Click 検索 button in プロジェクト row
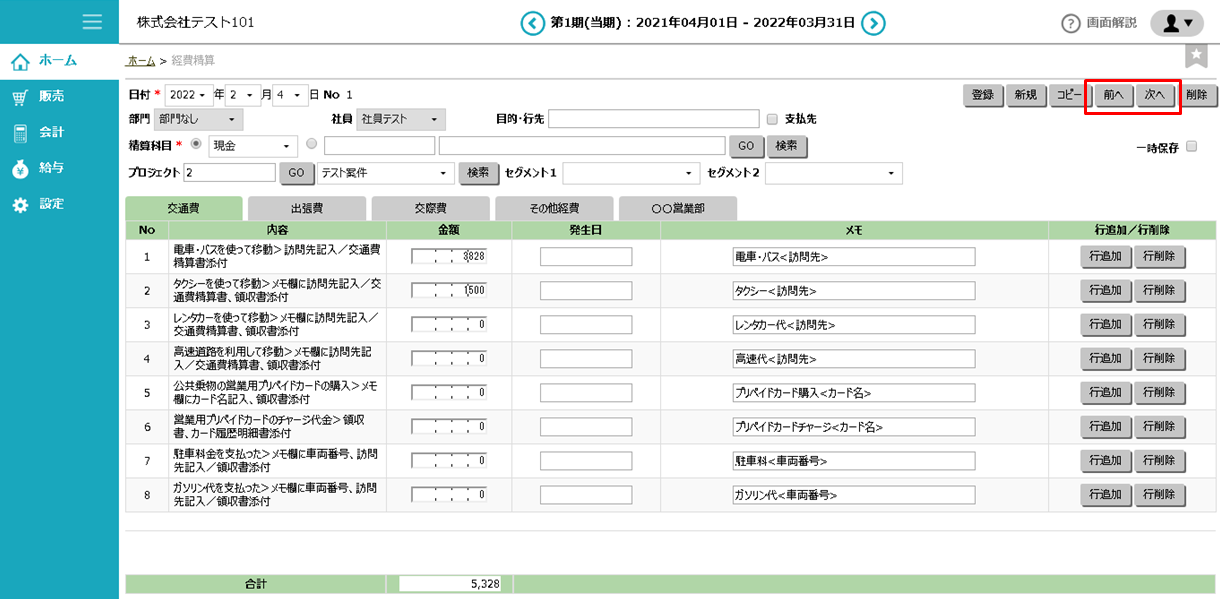The width and height of the screenshot is (1220, 599). click(x=478, y=173)
